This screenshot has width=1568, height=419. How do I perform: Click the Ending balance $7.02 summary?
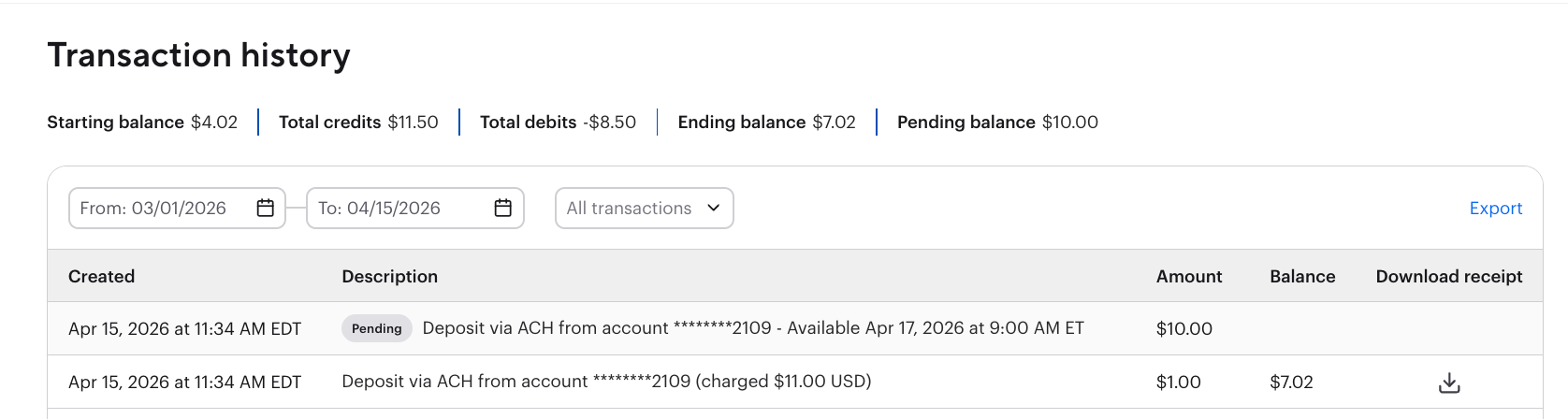766,123
